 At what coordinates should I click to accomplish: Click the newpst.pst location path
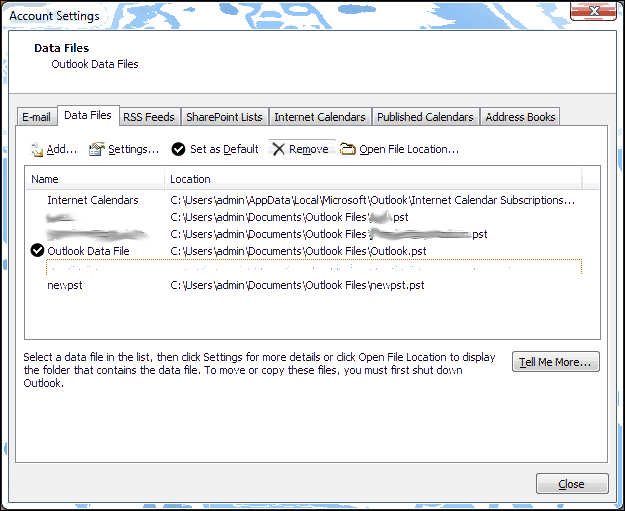297,285
